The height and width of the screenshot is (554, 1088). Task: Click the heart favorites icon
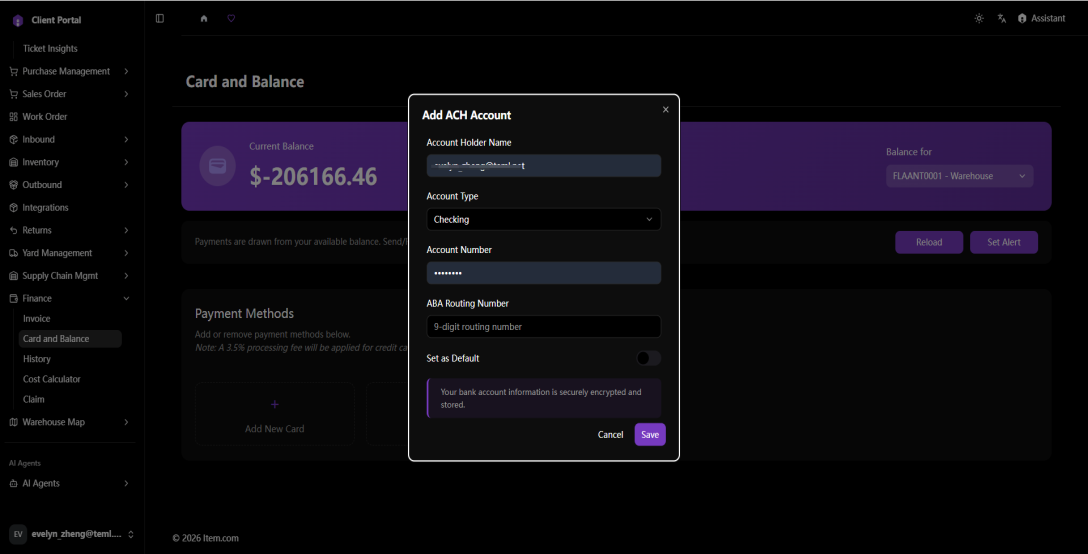231,19
